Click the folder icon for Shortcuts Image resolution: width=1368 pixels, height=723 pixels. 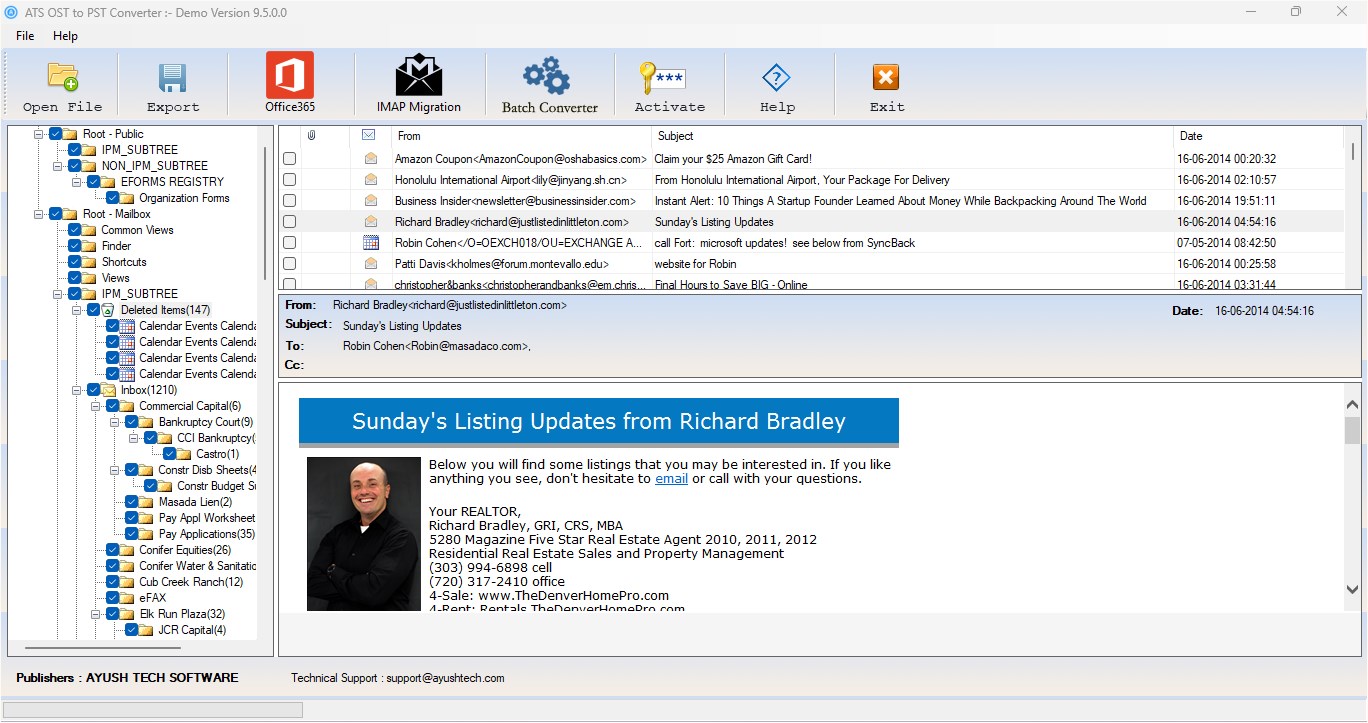click(90, 262)
